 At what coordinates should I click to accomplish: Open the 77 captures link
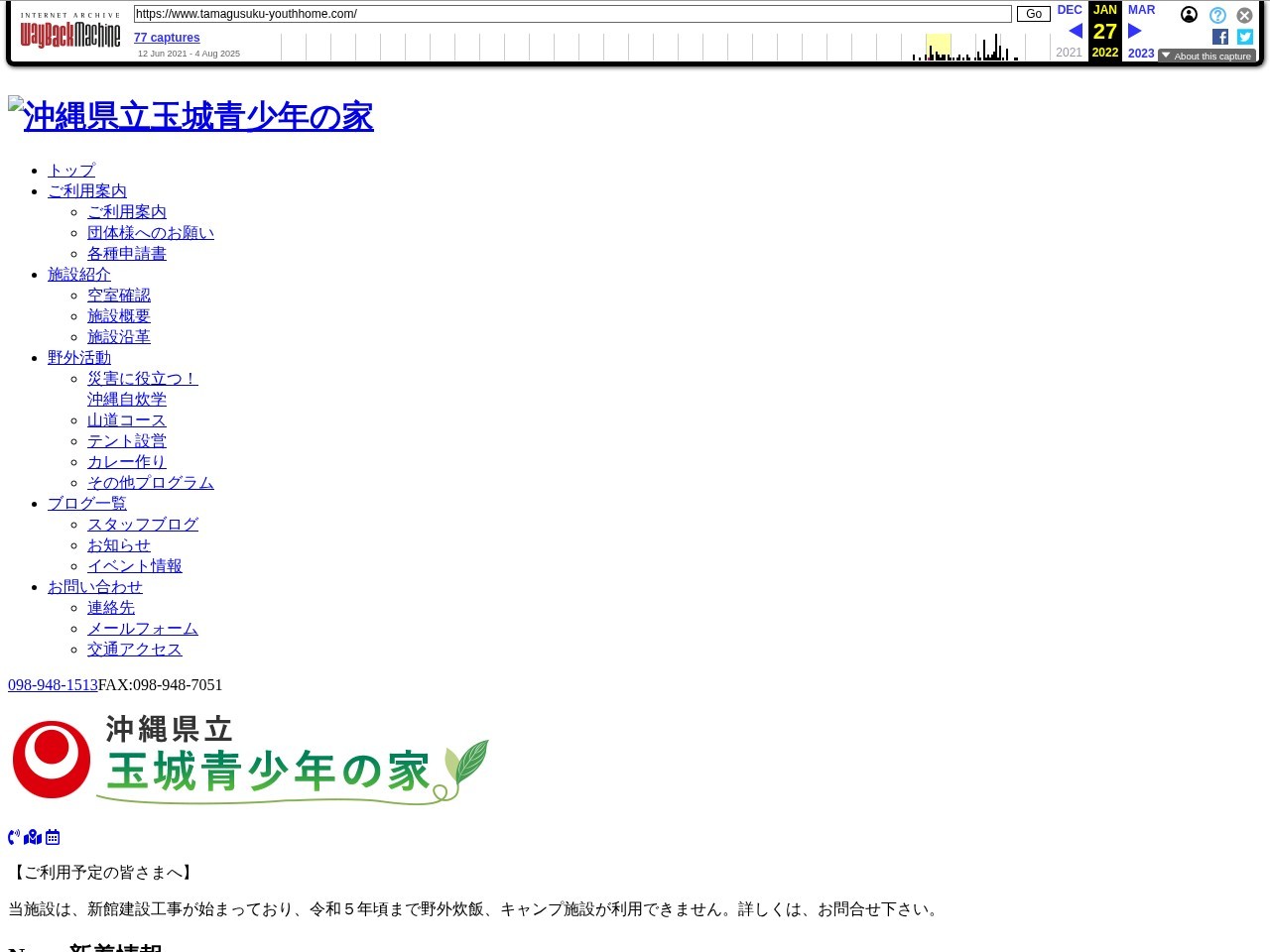click(167, 38)
